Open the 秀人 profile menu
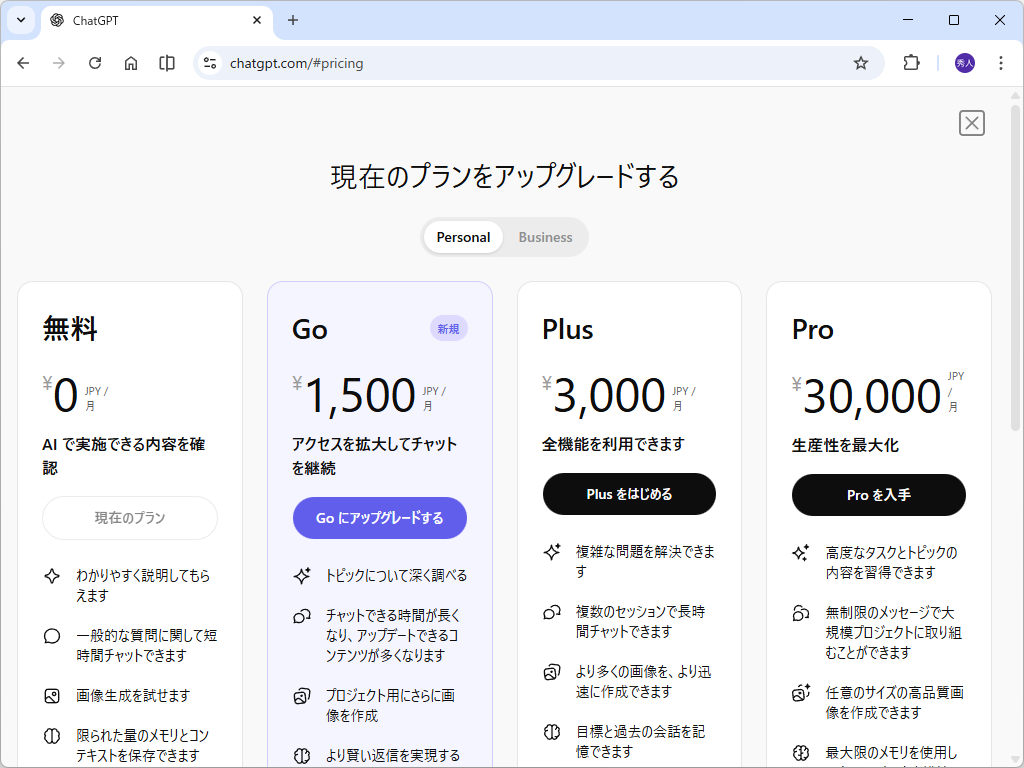Screen dimensions: 1024x768 [x=961, y=62]
